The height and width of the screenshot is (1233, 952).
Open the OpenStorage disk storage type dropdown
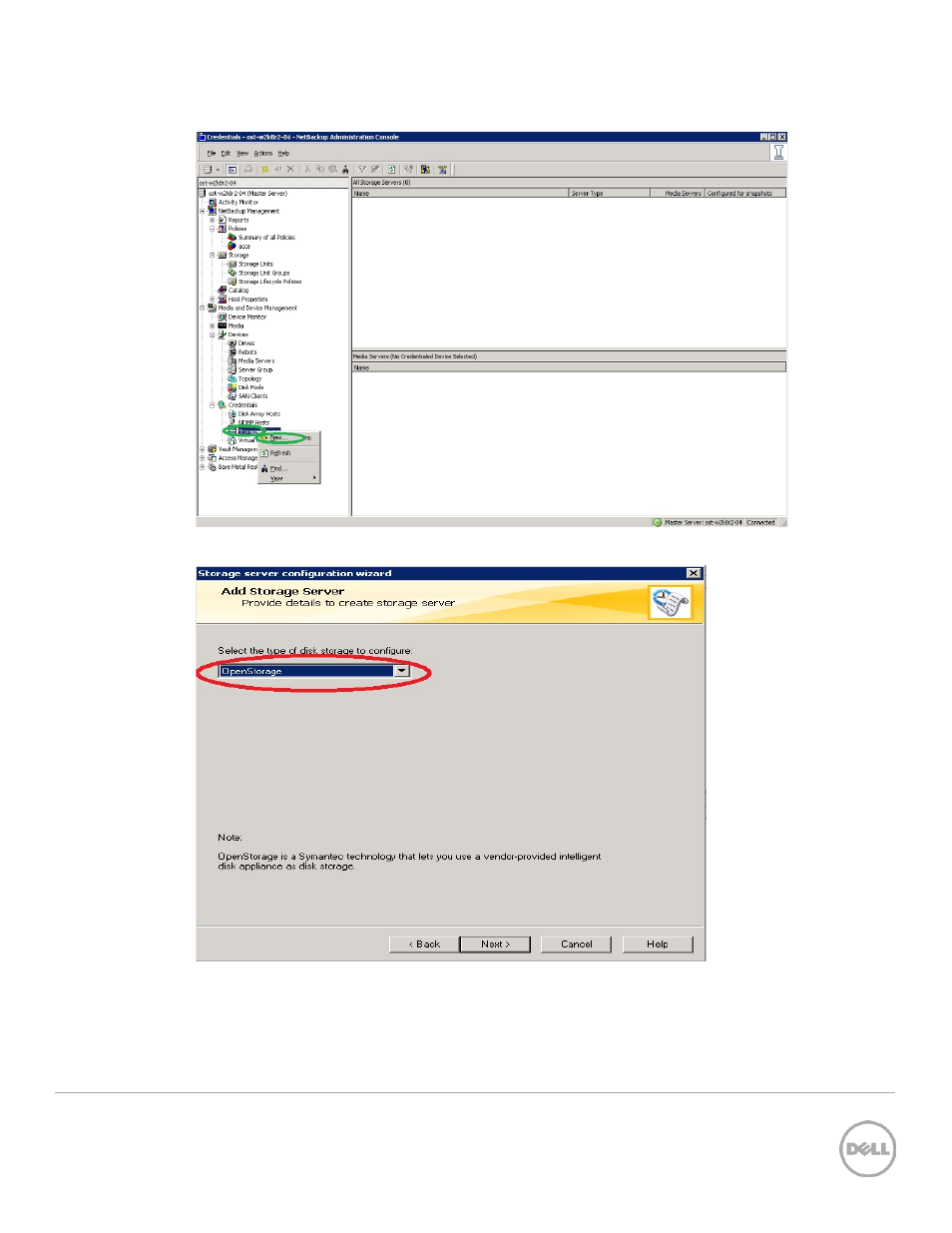point(401,671)
